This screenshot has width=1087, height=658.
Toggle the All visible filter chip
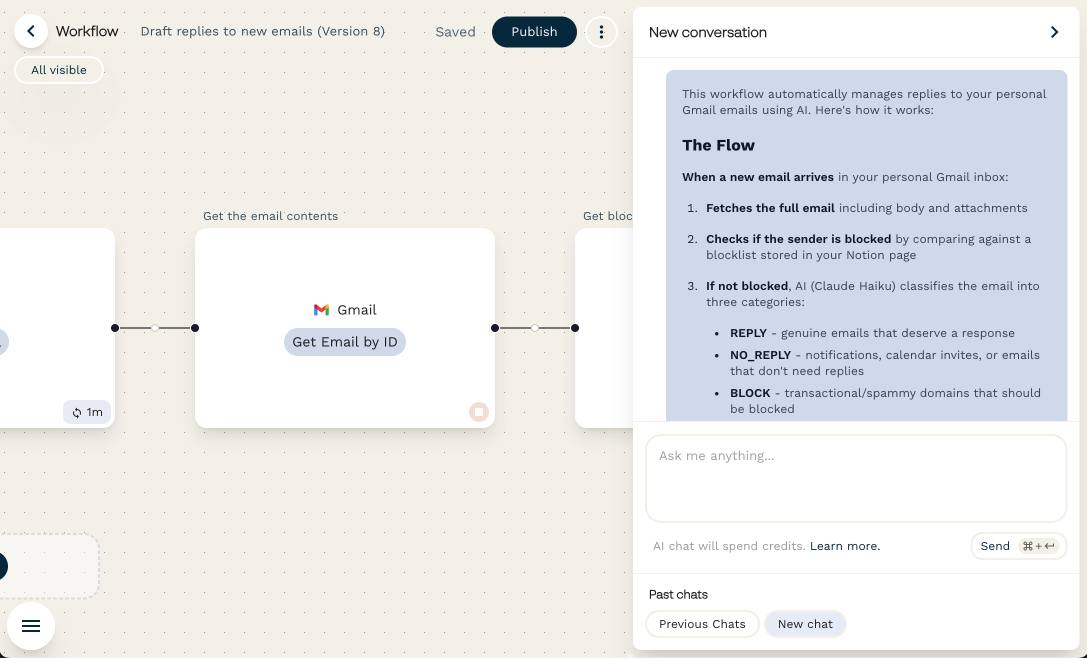[x=58, y=69]
